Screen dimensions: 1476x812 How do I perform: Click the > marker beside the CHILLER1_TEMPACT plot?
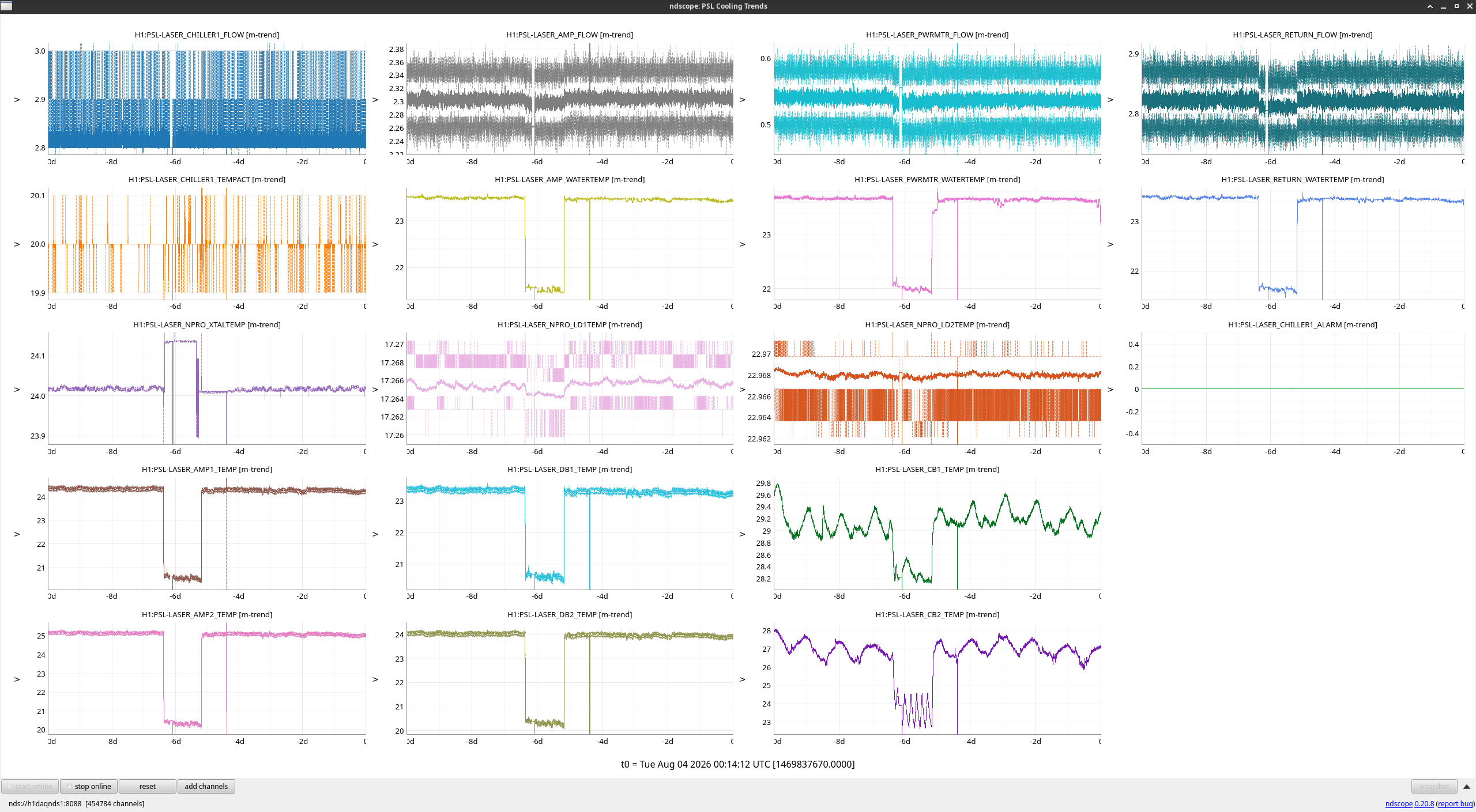(17, 244)
